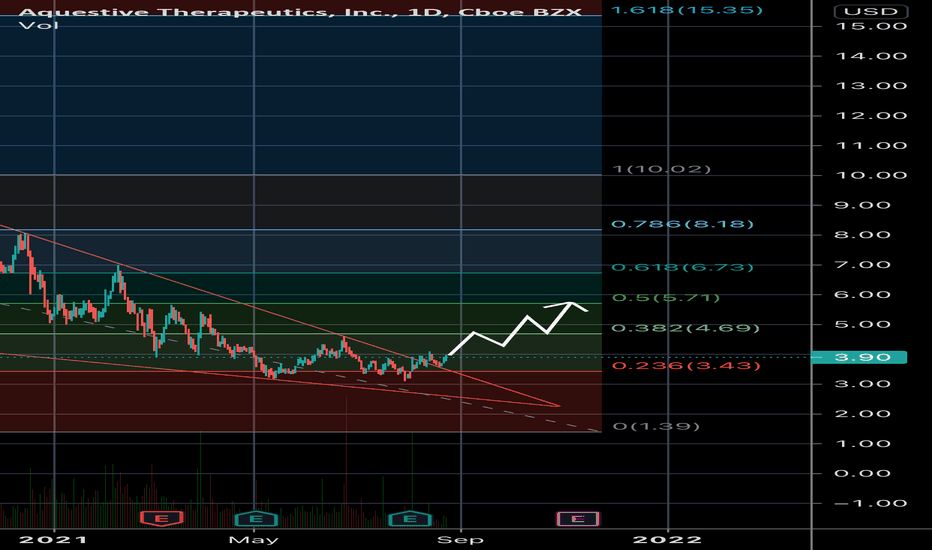
Task: Click the 2021 label on time axis
Action: [53, 540]
